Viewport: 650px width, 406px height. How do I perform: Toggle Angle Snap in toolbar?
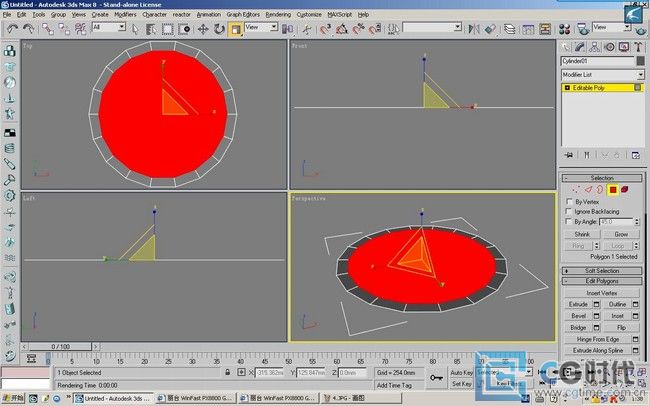342,29
